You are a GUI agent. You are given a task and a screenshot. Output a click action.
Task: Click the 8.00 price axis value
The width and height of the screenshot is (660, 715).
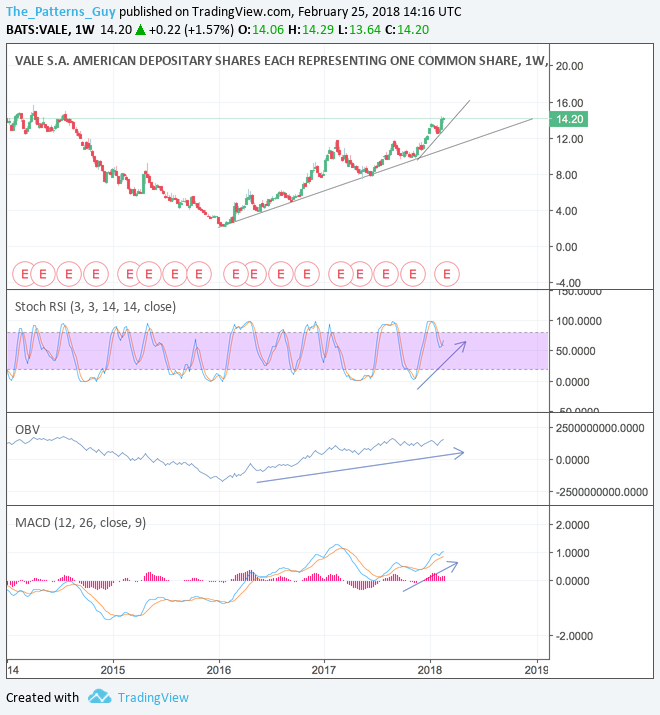coord(566,175)
